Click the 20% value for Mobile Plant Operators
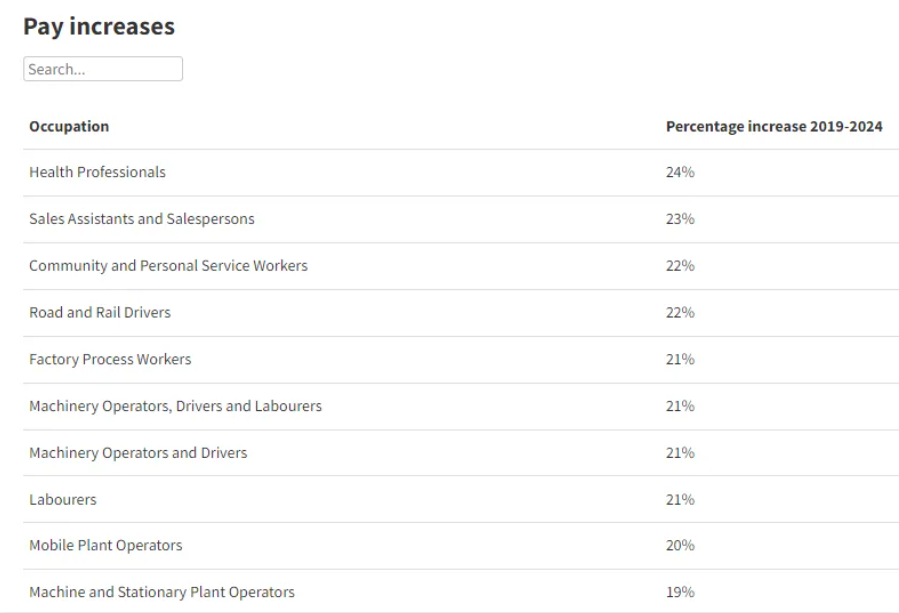The height and width of the screenshot is (613, 899). point(680,546)
